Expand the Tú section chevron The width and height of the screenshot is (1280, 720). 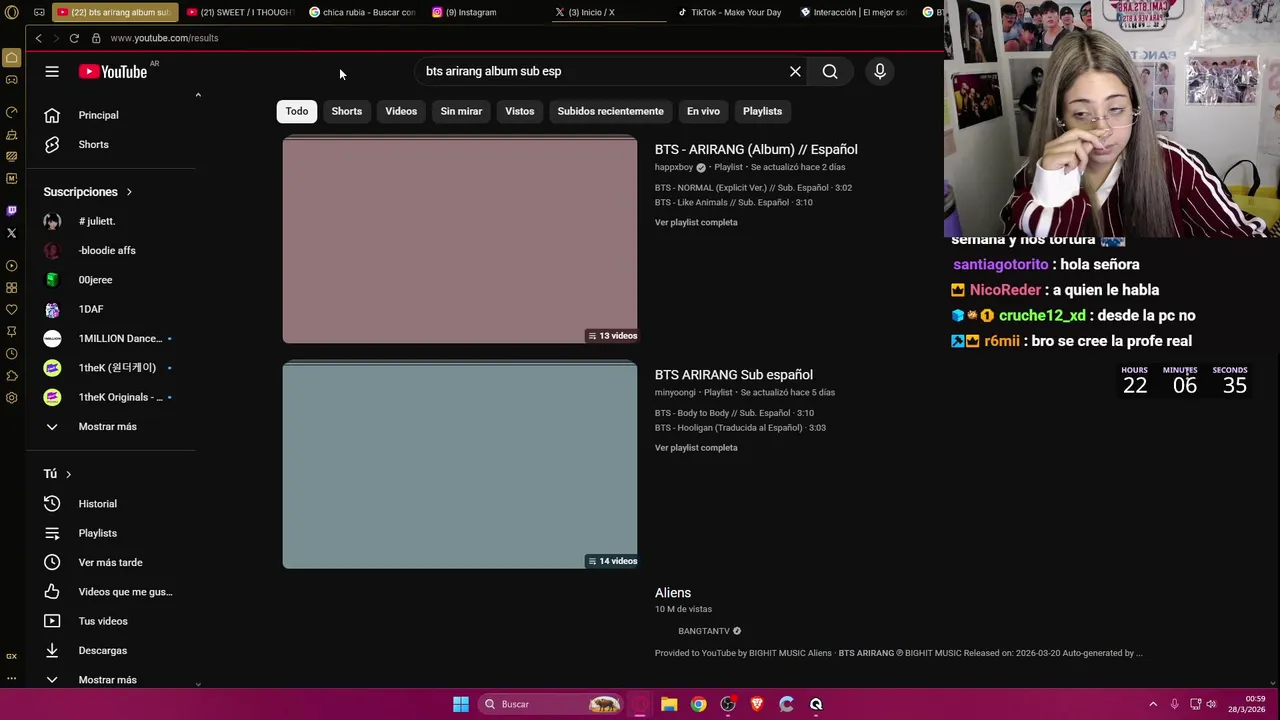point(68,474)
